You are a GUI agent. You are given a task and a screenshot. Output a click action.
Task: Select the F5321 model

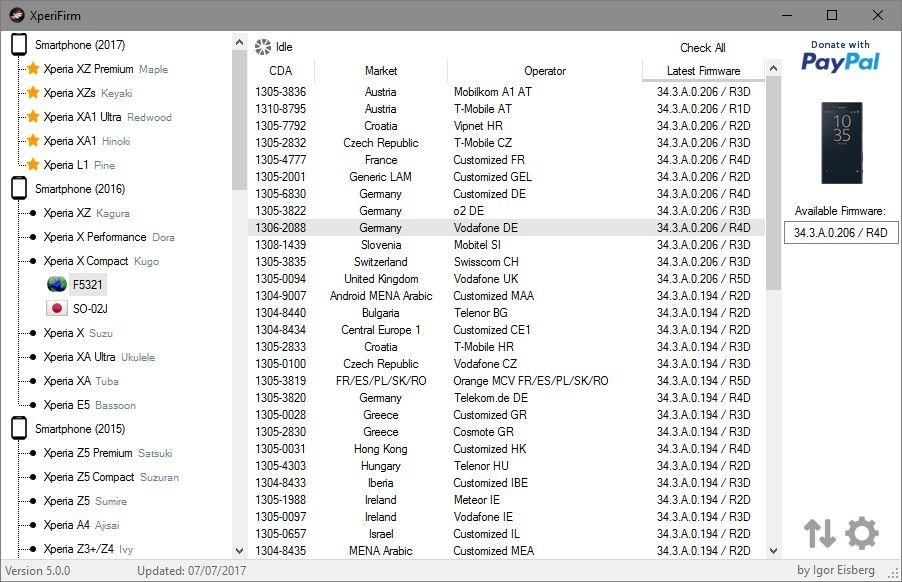tap(87, 285)
